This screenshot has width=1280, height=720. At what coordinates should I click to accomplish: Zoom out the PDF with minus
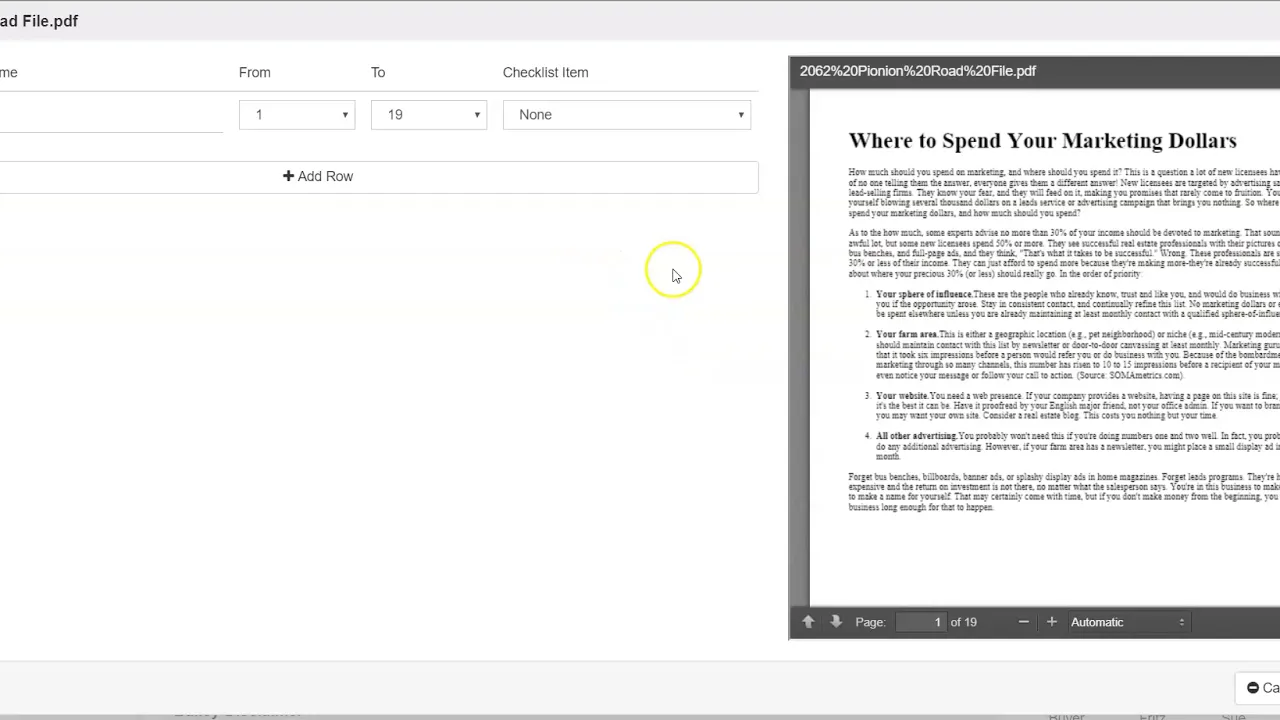coord(1023,622)
